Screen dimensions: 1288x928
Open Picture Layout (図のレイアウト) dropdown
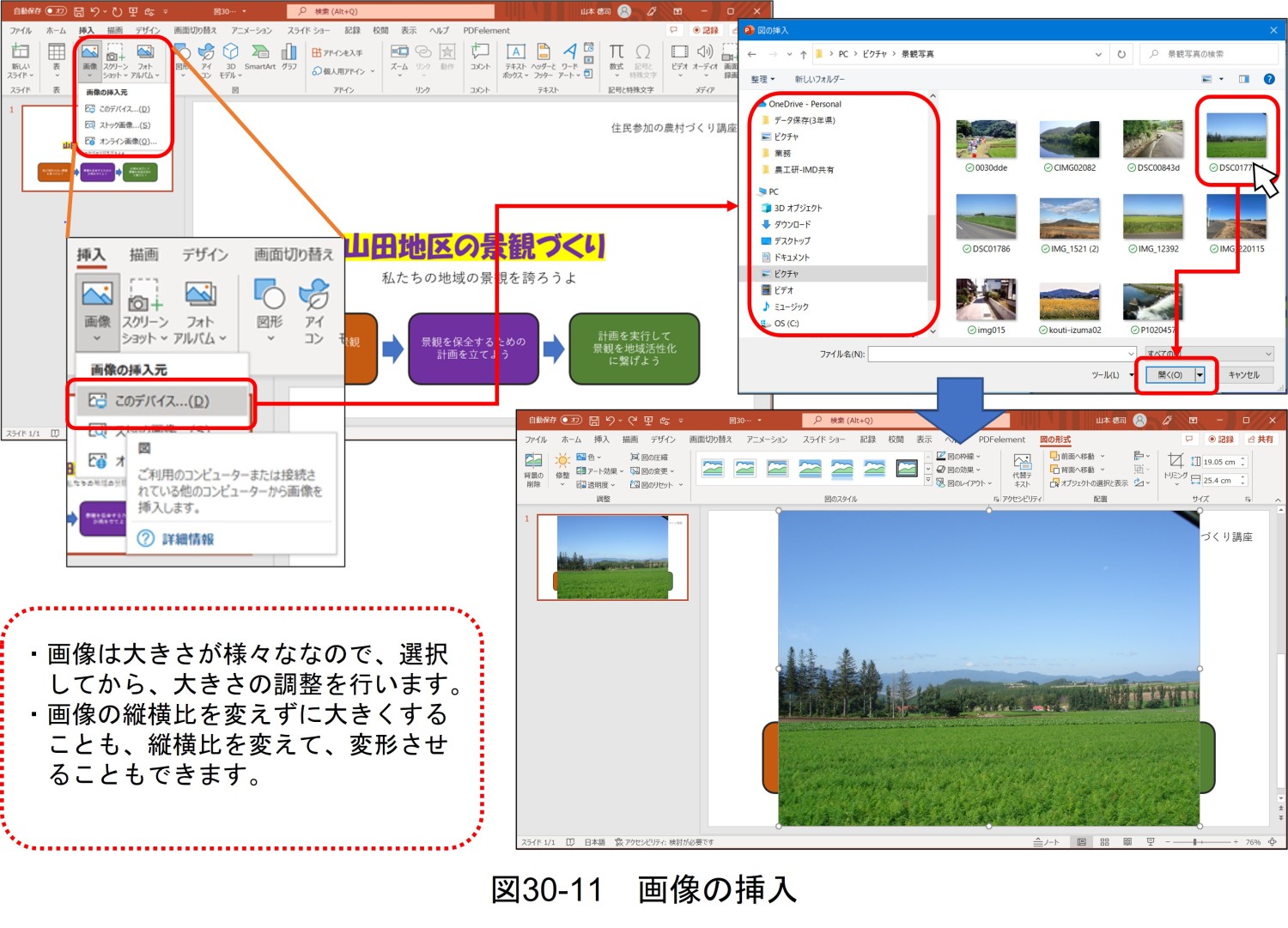pos(964,483)
